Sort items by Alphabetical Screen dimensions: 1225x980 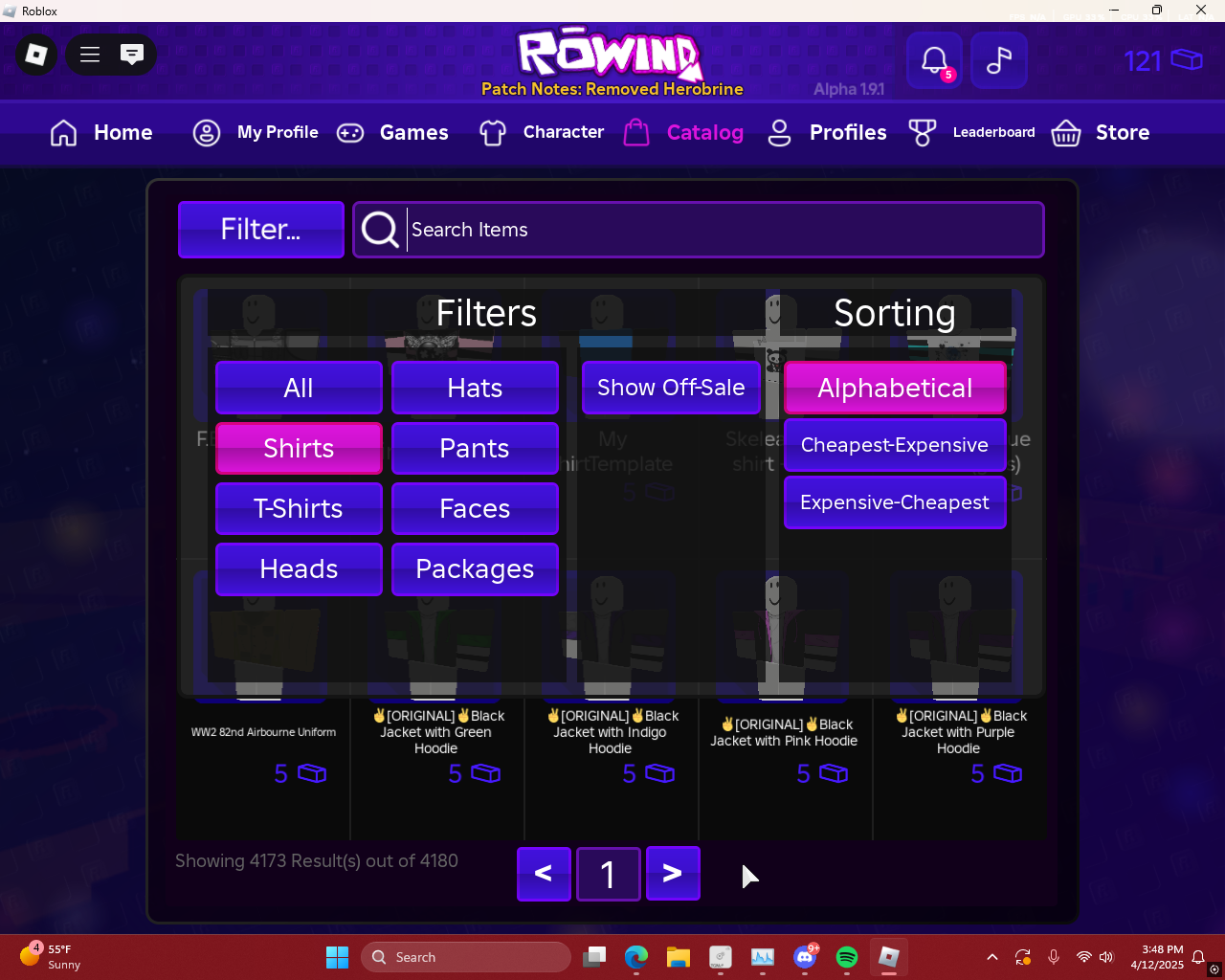click(895, 388)
